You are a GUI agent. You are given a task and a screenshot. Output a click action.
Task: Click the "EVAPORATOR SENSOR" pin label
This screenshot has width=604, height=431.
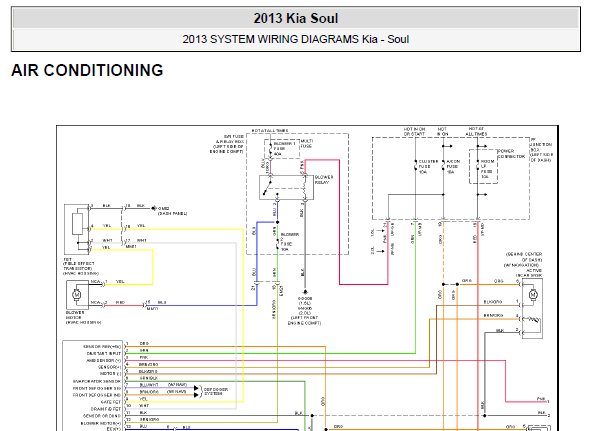point(97,381)
